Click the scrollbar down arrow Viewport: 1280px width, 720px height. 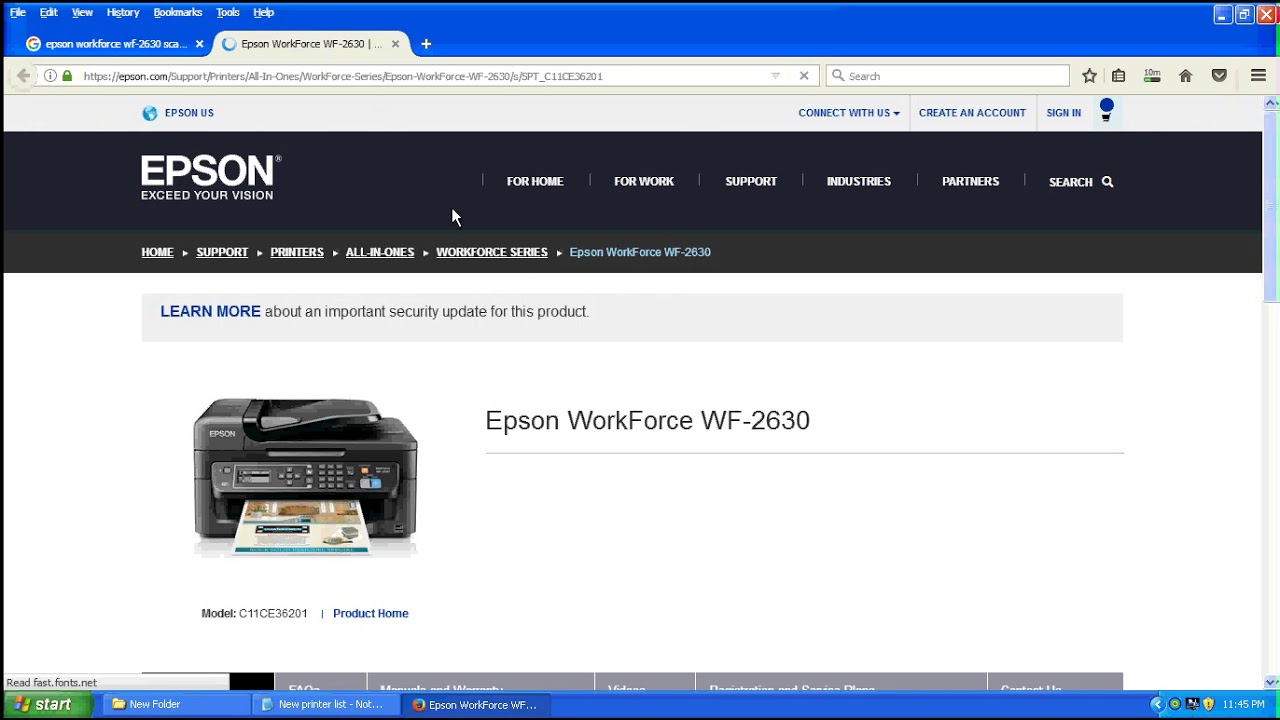coord(1272,682)
